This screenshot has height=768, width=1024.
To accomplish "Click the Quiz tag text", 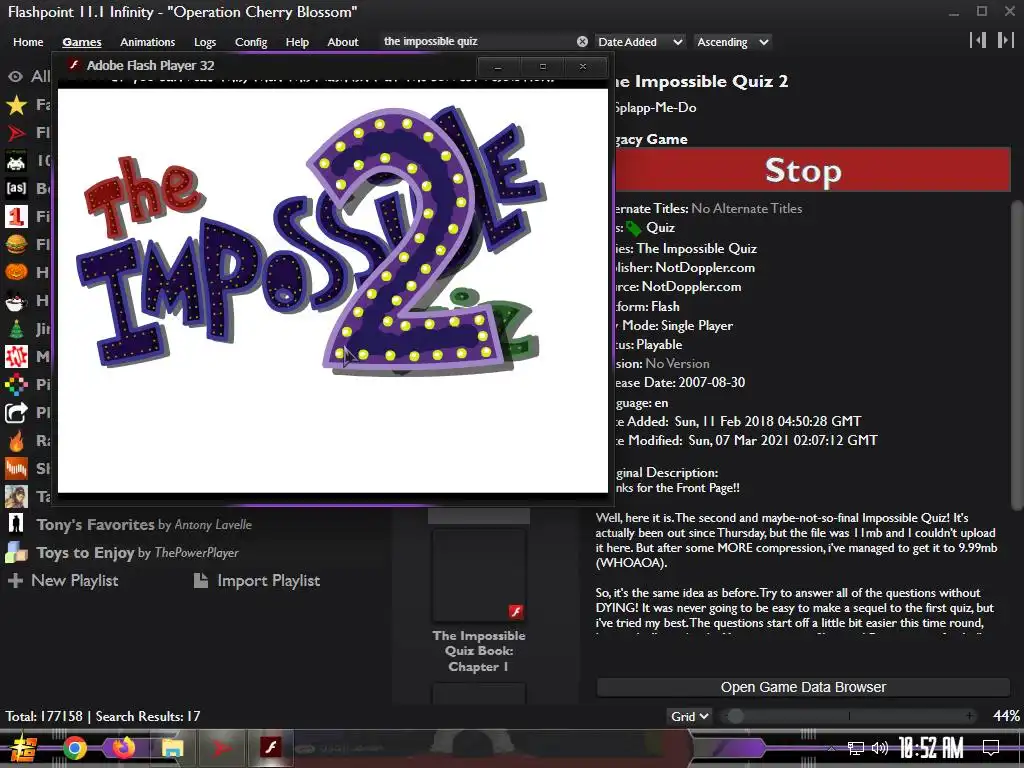I will click(x=660, y=228).
